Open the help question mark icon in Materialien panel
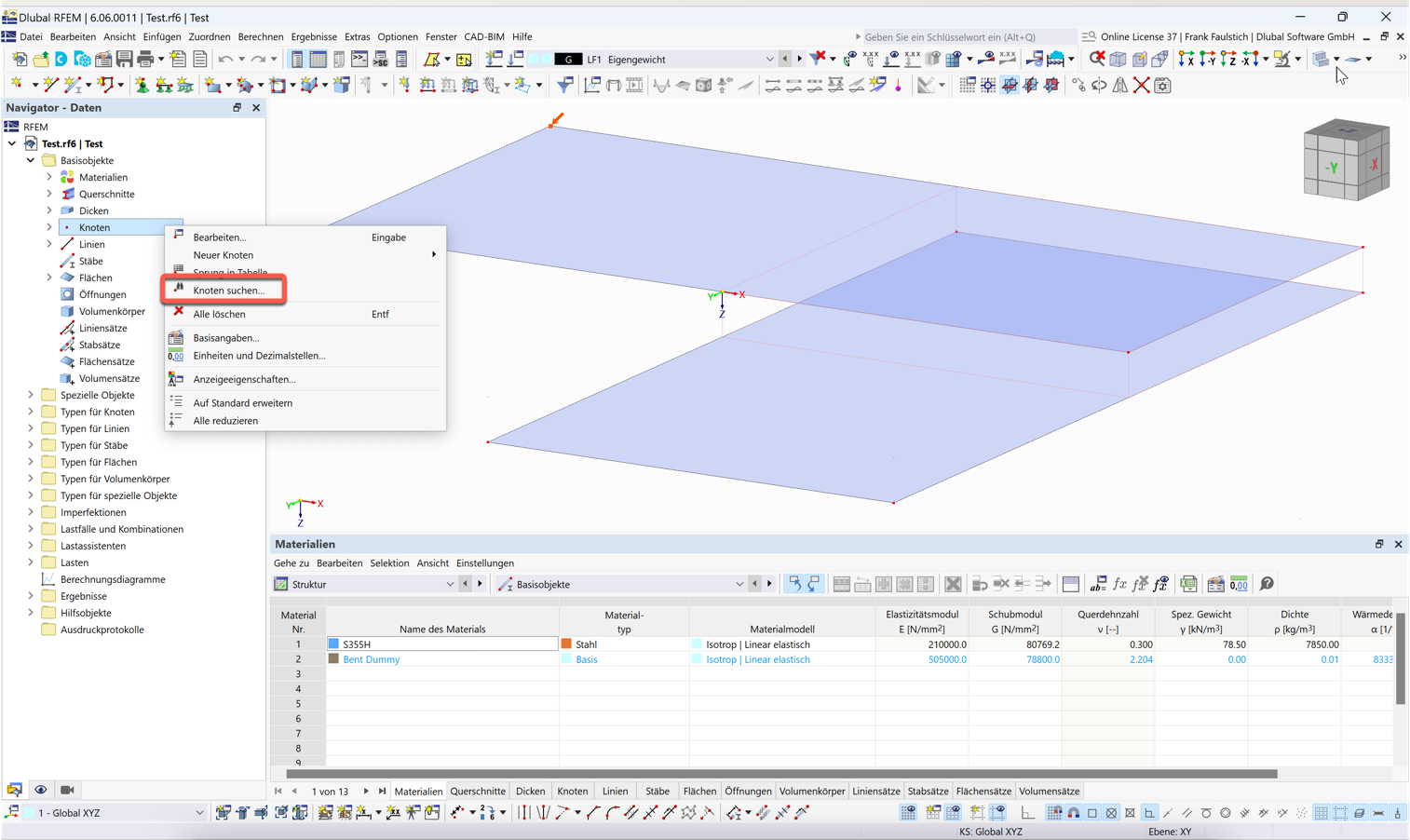Viewport: 1410px width, 840px height. (1266, 584)
